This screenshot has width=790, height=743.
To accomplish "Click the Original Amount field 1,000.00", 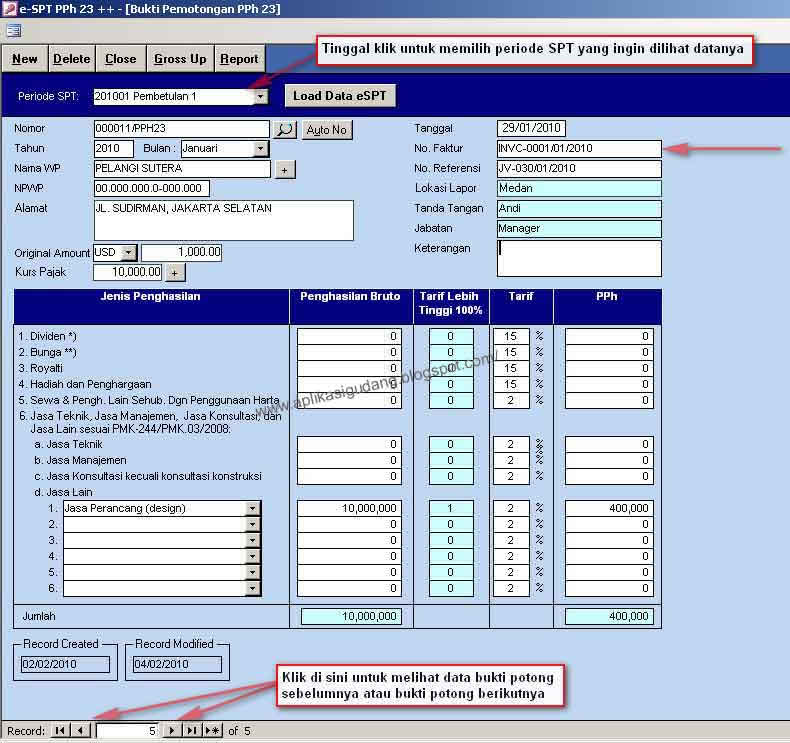I will (181, 252).
